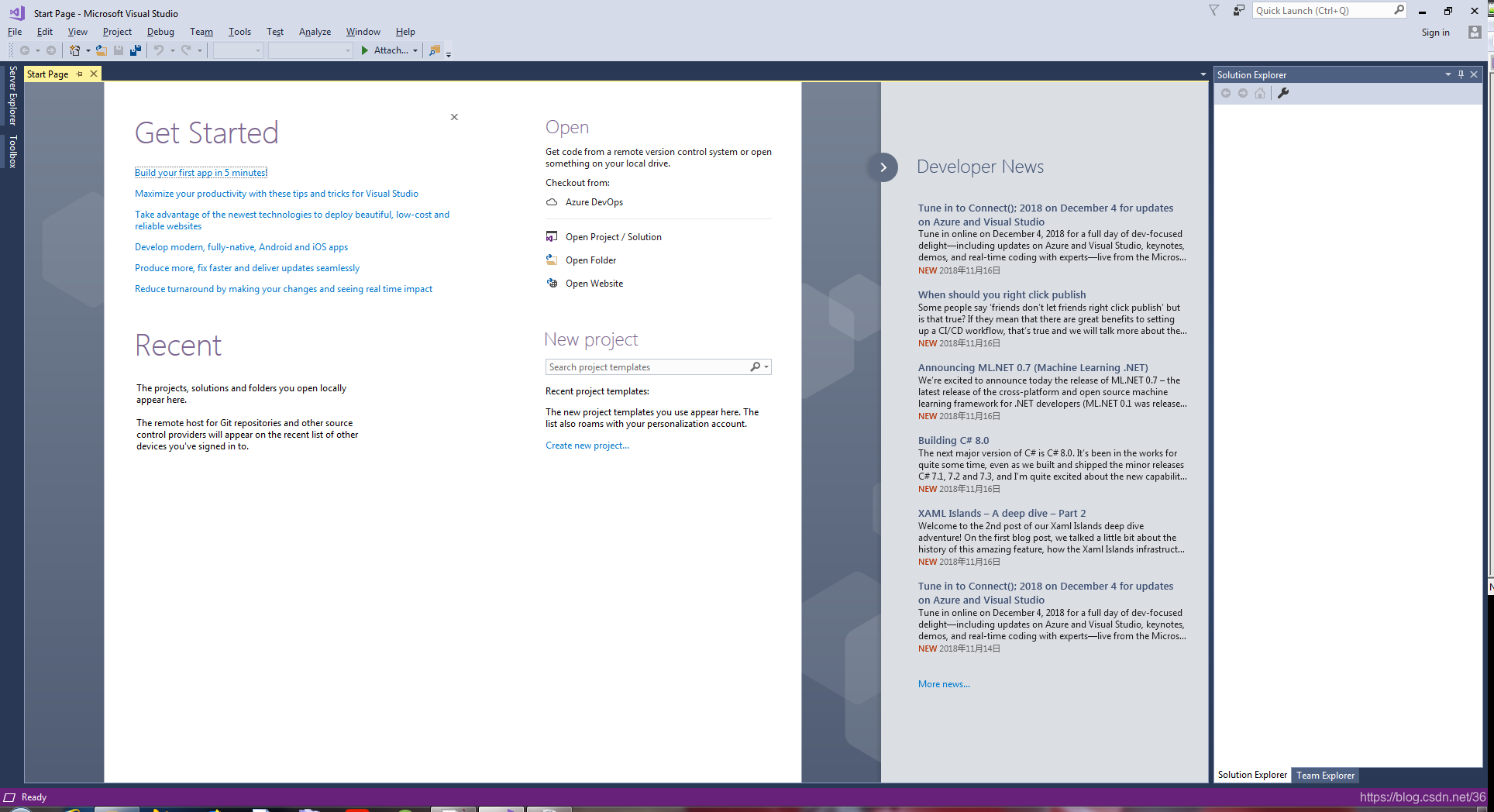Click the Save single-disk icon in the toolbar

[x=119, y=50]
